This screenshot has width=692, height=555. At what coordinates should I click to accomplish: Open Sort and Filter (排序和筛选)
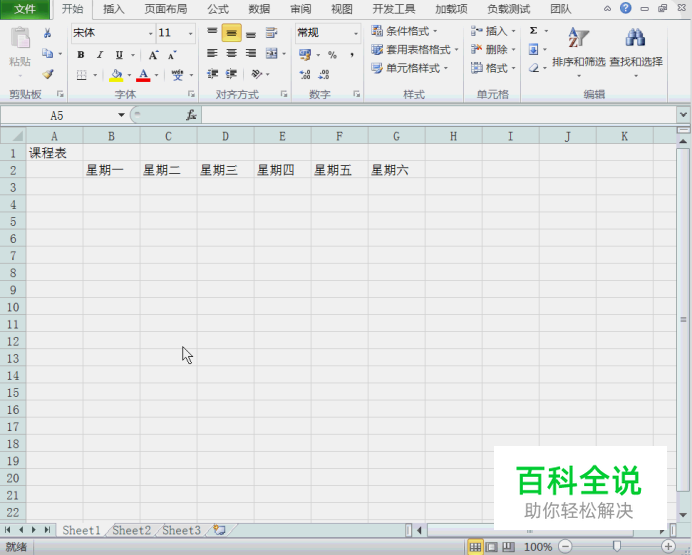tap(579, 51)
